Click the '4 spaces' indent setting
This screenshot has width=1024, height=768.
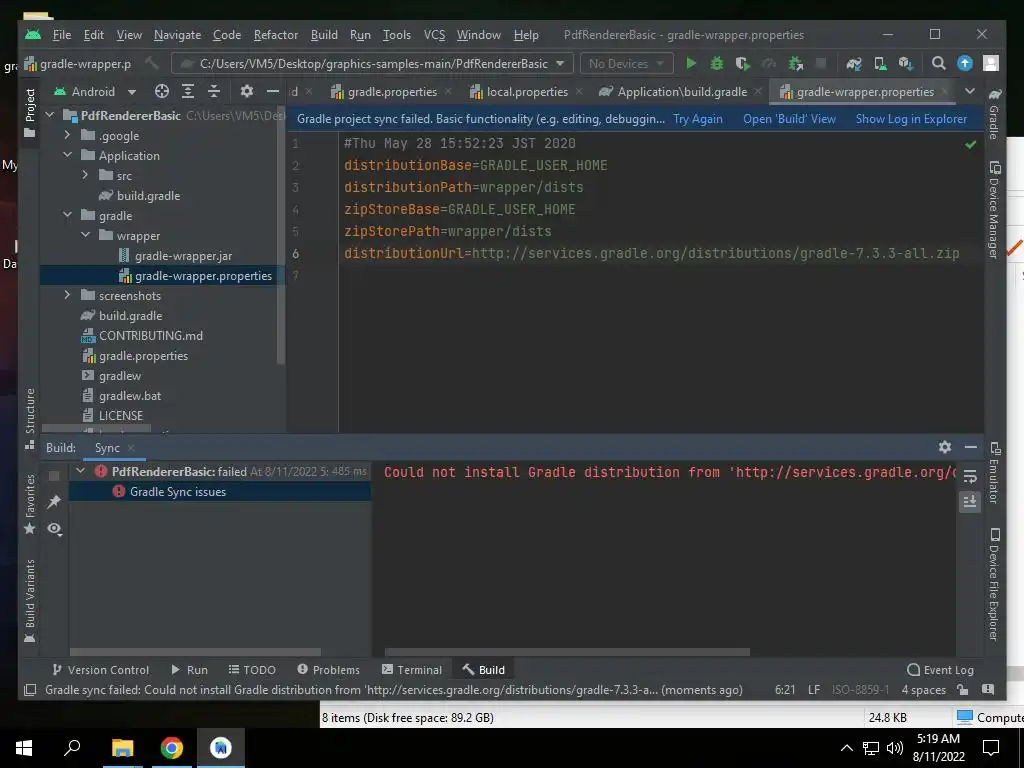pos(923,690)
